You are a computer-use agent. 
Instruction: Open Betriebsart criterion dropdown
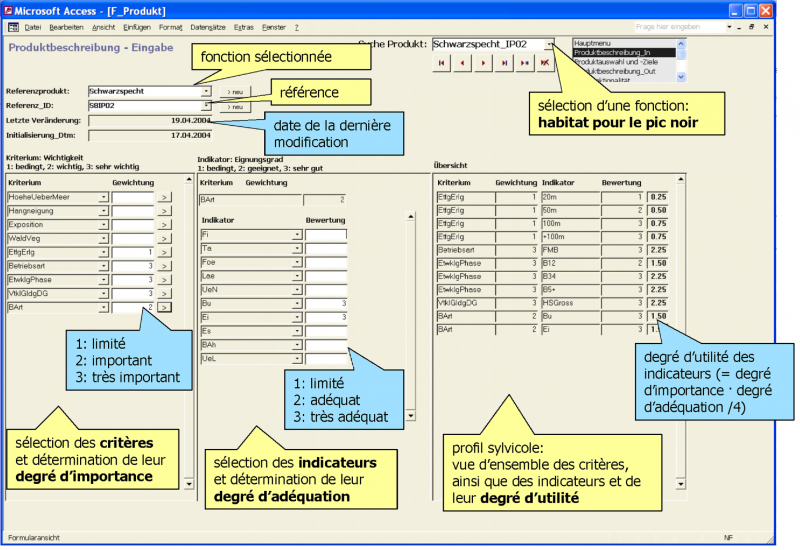pos(104,266)
